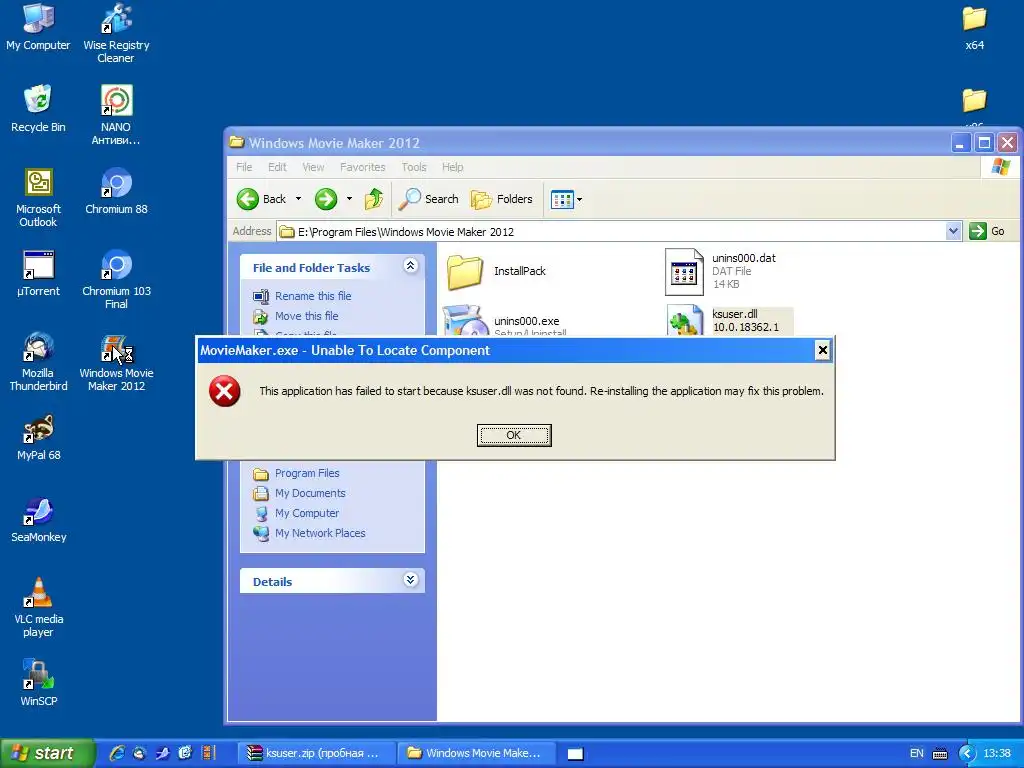Expand the Address bar dropdown
This screenshot has width=1024, height=768.
(x=953, y=231)
